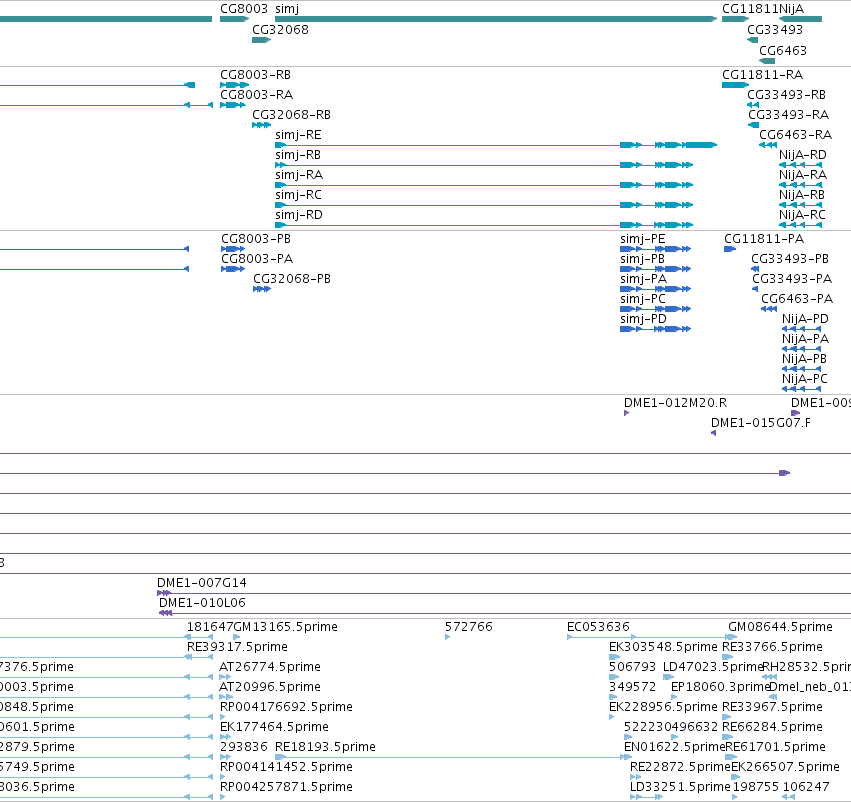Select transcript NijA-RD
851x802 pixels.
click(x=802, y=155)
